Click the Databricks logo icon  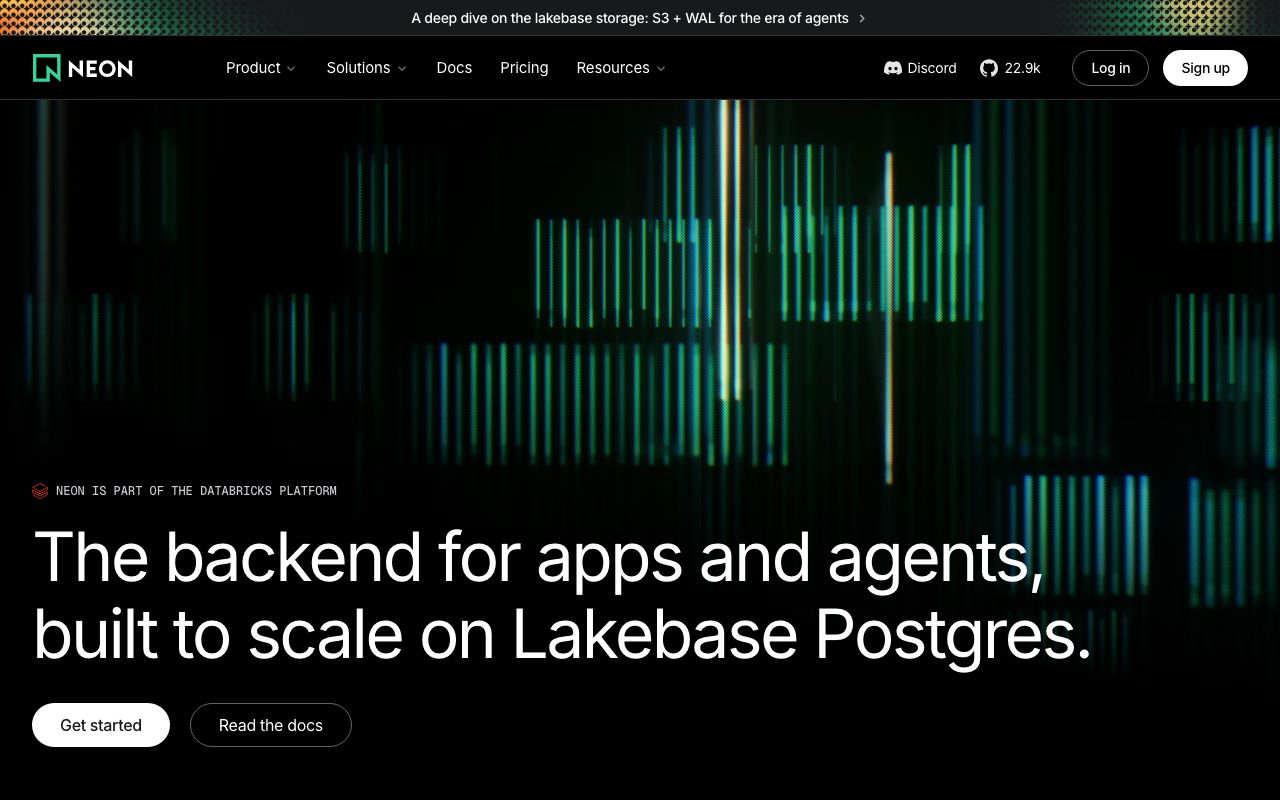pyautogui.click(x=40, y=491)
